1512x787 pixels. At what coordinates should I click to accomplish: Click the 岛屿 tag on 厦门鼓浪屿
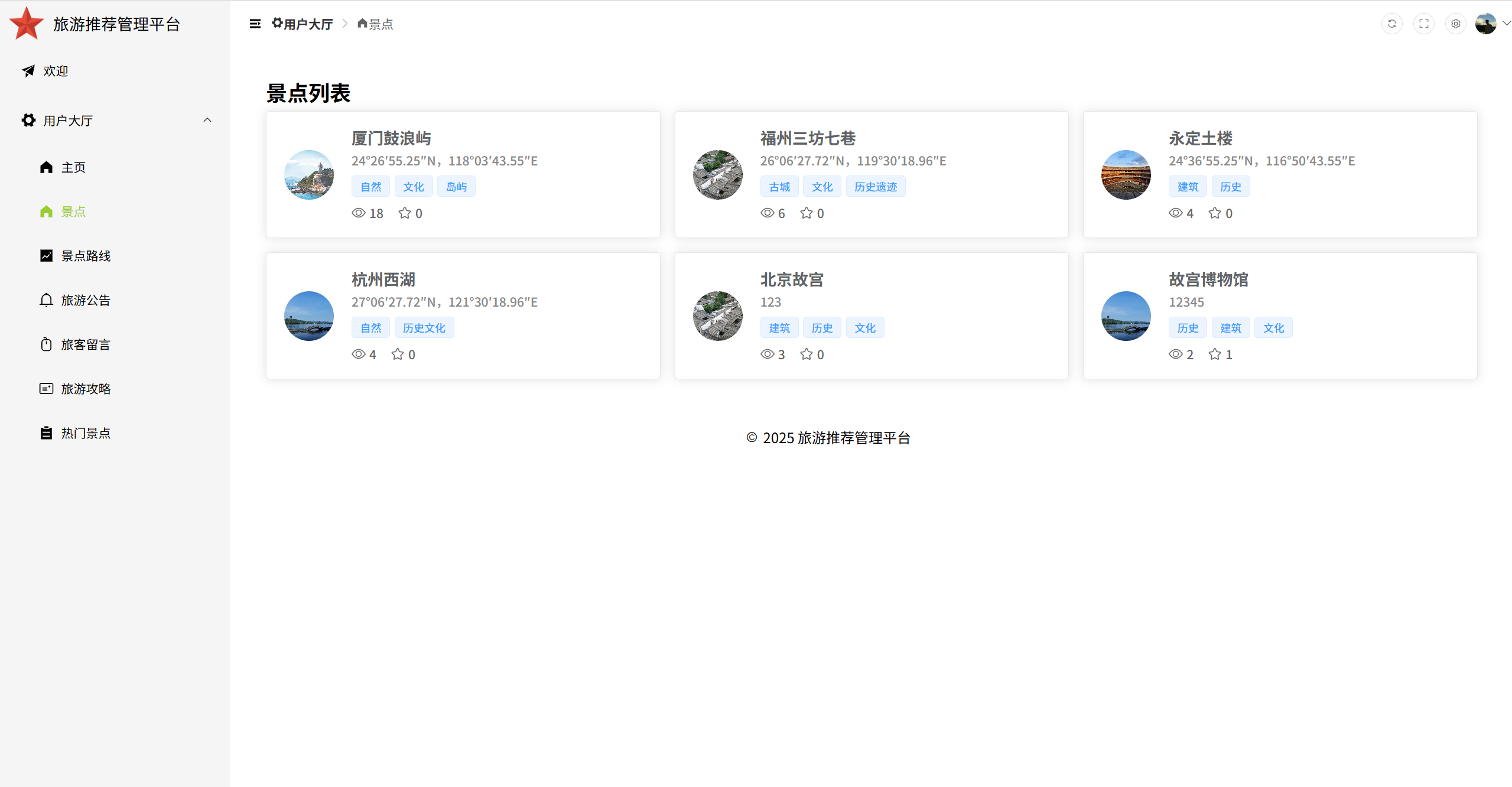point(456,187)
